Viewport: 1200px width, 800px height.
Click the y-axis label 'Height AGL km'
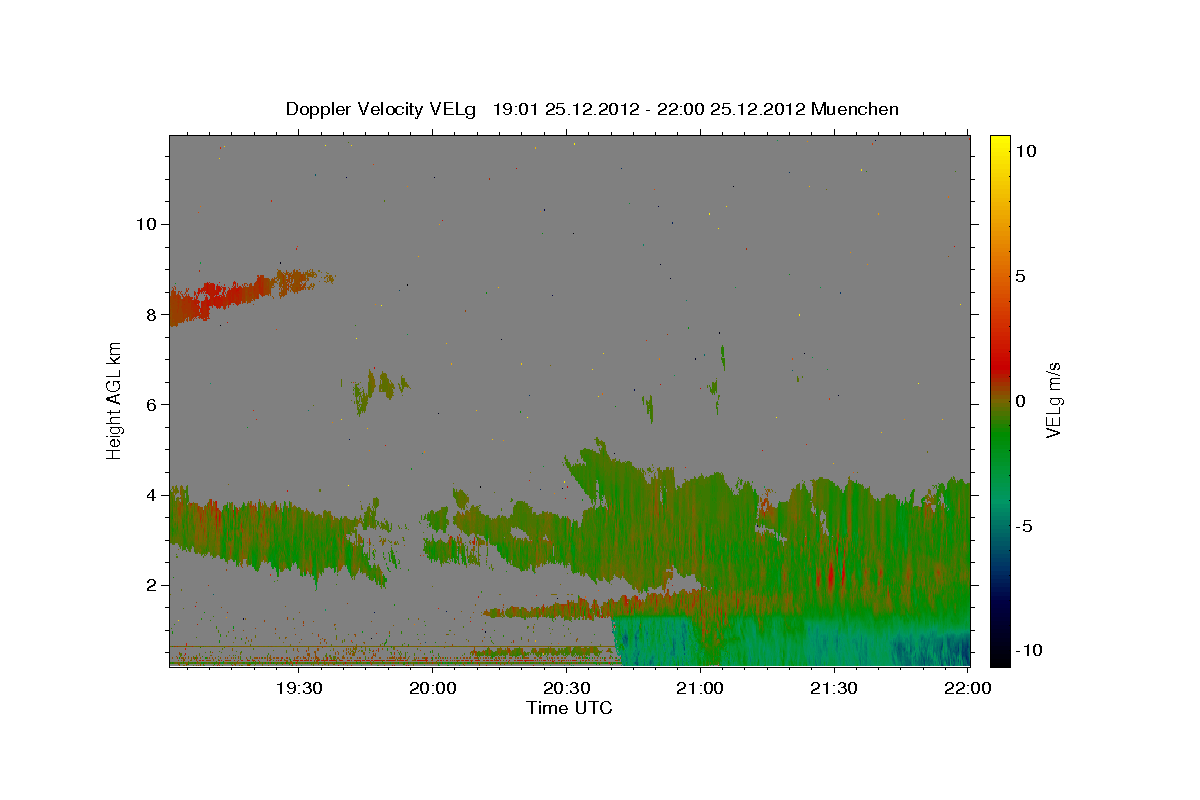(x=115, y=400)
